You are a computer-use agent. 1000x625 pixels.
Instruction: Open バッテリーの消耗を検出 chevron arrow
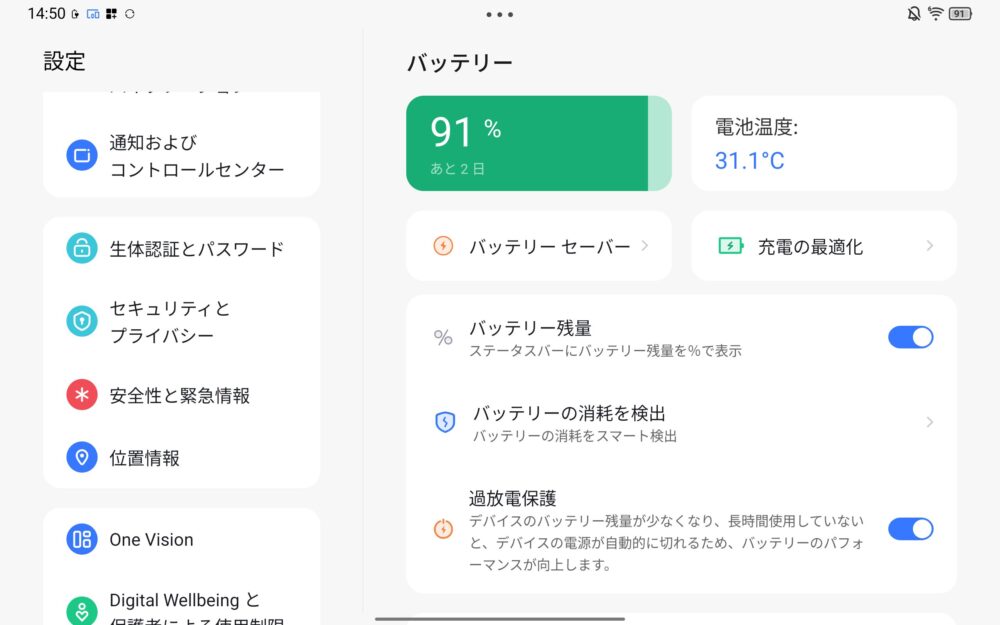(930, 422)
